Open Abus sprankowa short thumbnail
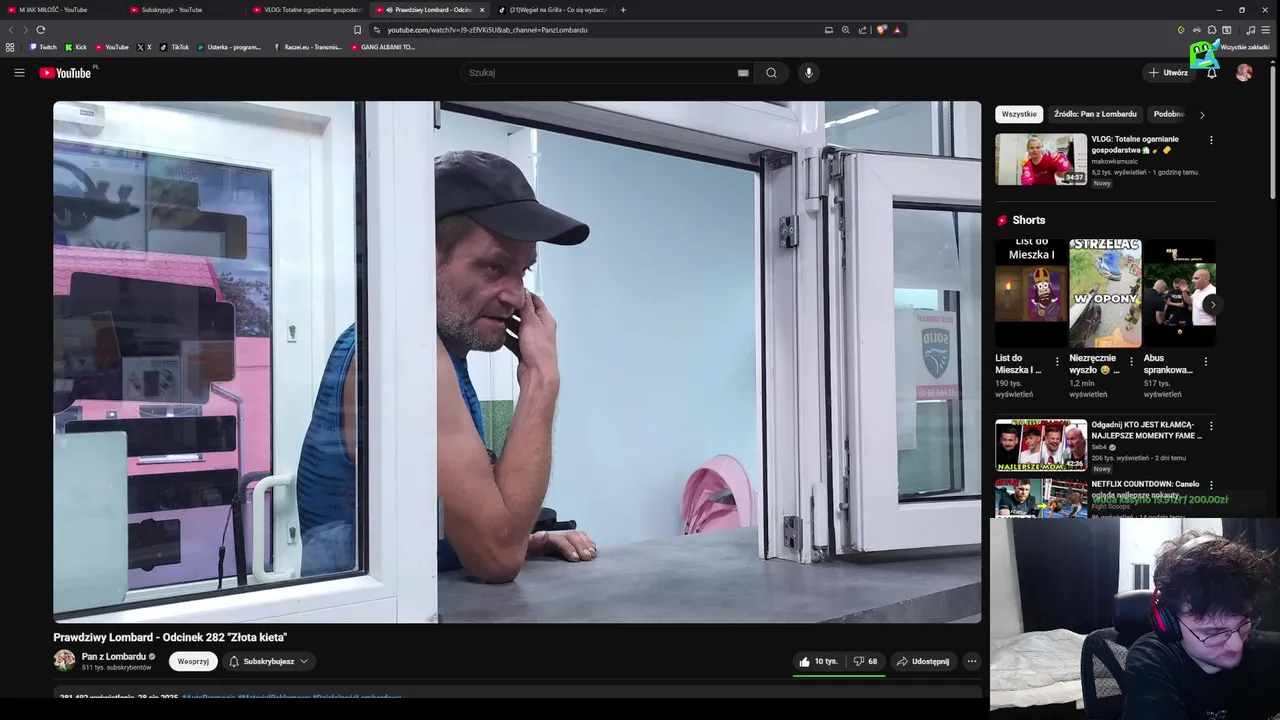This screenshot has width=1280, height=720. pyautogui.click(x=1180, y=293)
